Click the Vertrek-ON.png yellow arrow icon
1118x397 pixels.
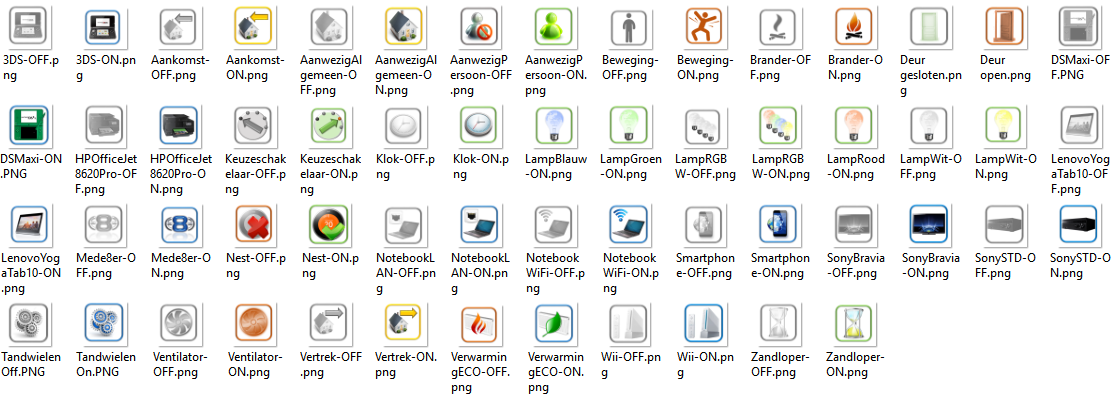404,323
